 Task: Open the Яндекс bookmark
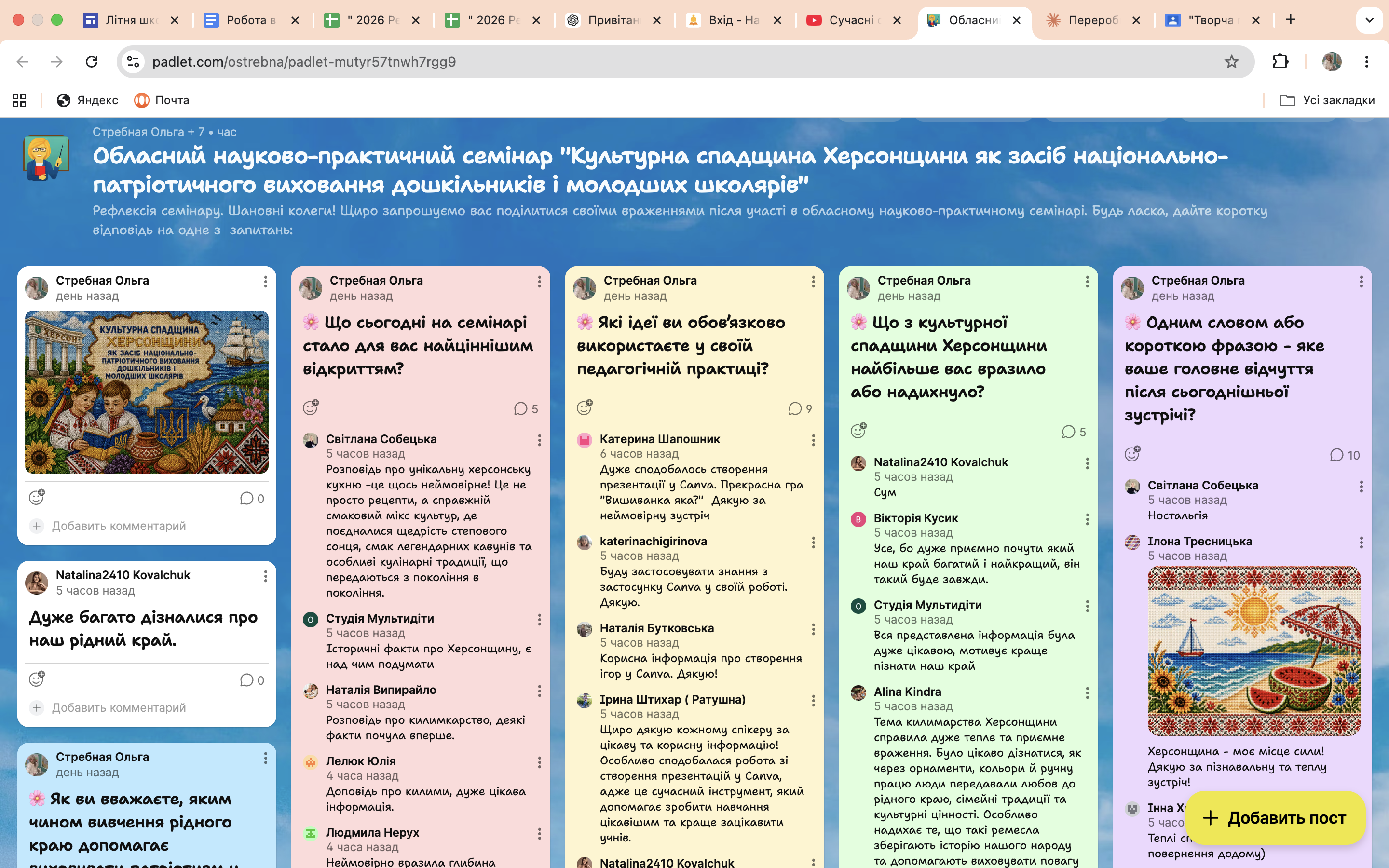[x=87, y=100]
